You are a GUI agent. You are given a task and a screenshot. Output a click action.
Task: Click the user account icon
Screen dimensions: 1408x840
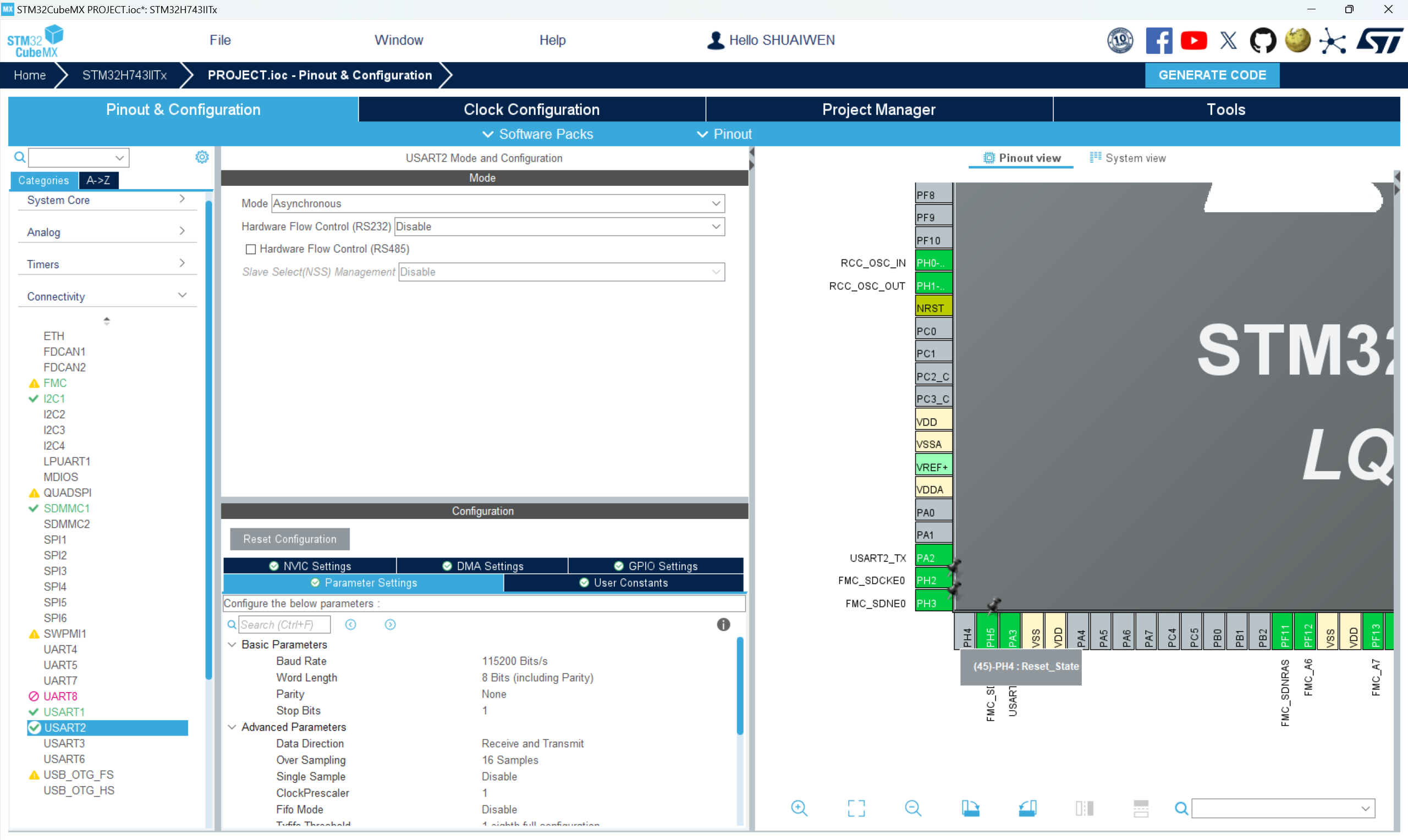point(716,40)
